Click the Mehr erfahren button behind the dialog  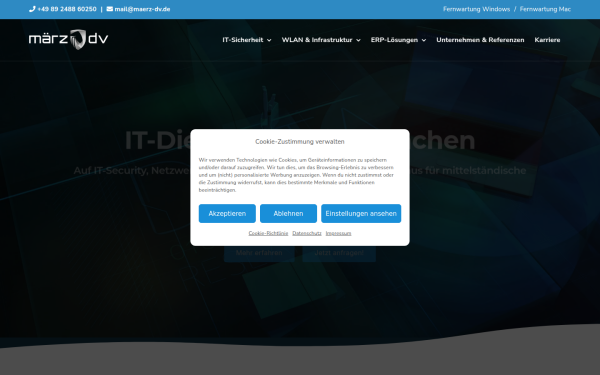coord(259,253)
